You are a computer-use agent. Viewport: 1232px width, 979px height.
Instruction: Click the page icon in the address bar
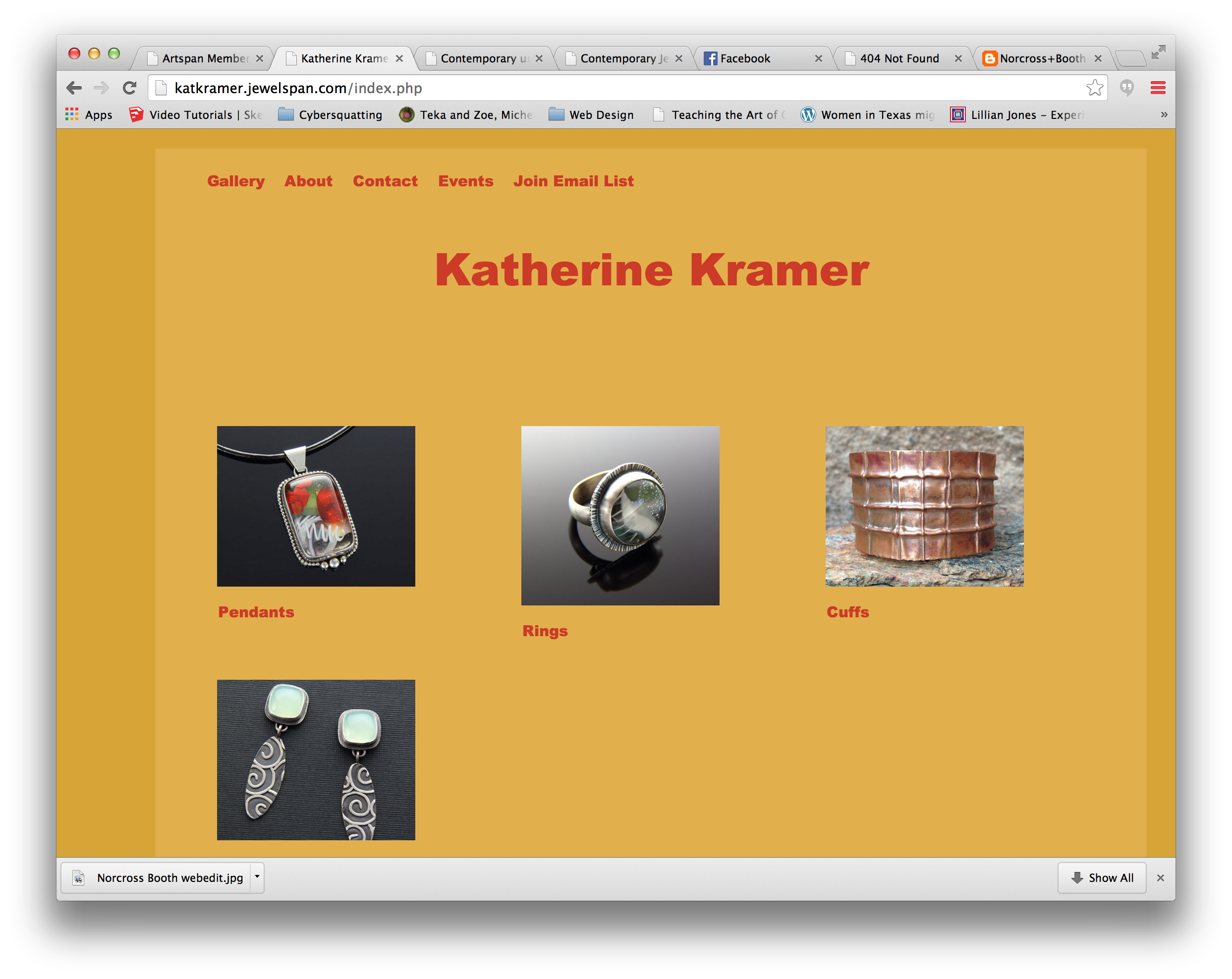[161, 88]
